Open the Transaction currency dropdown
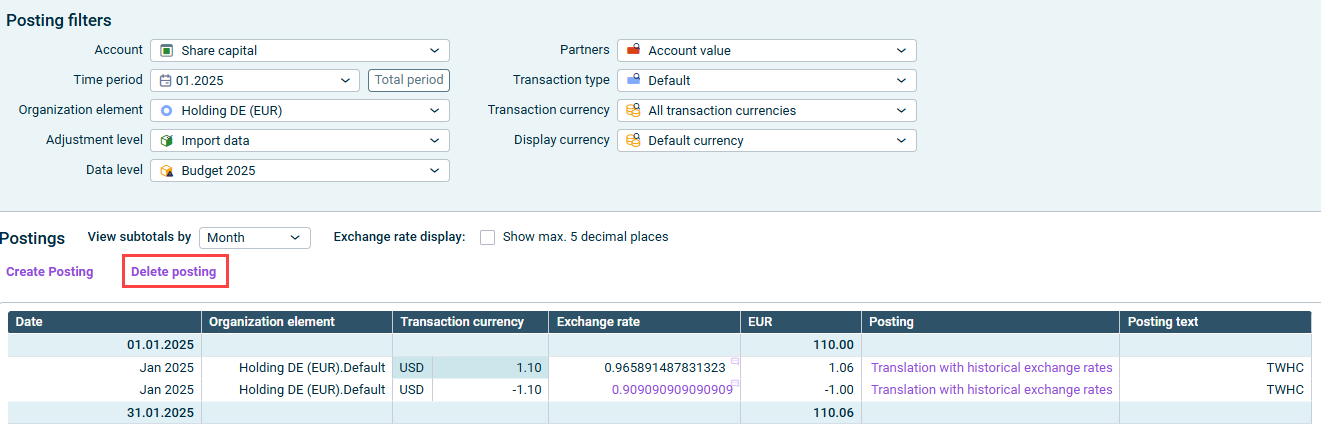 click(x=901, y=111)
